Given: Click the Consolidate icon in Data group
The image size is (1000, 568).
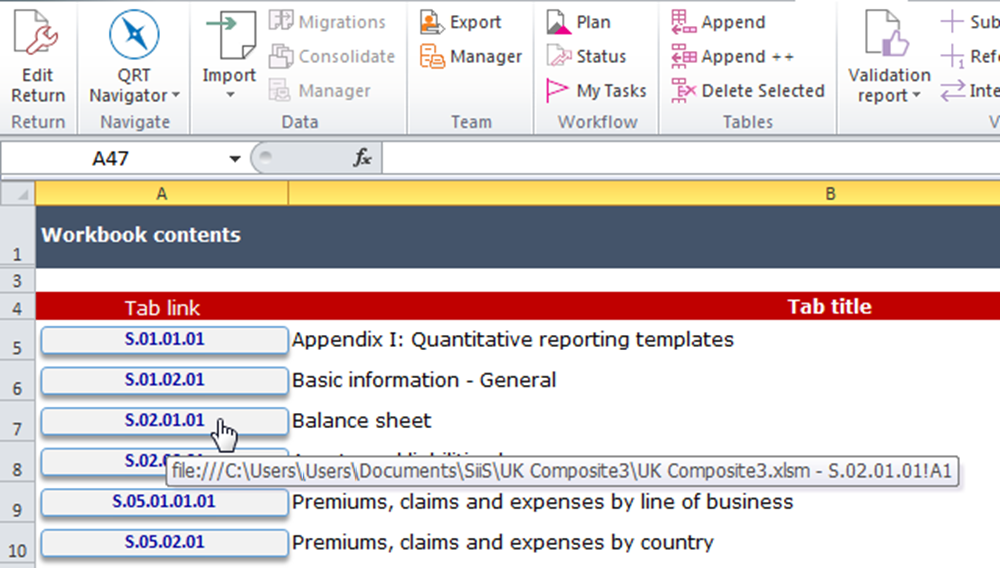Looking at the screenshot, I should tap(281, 56).
